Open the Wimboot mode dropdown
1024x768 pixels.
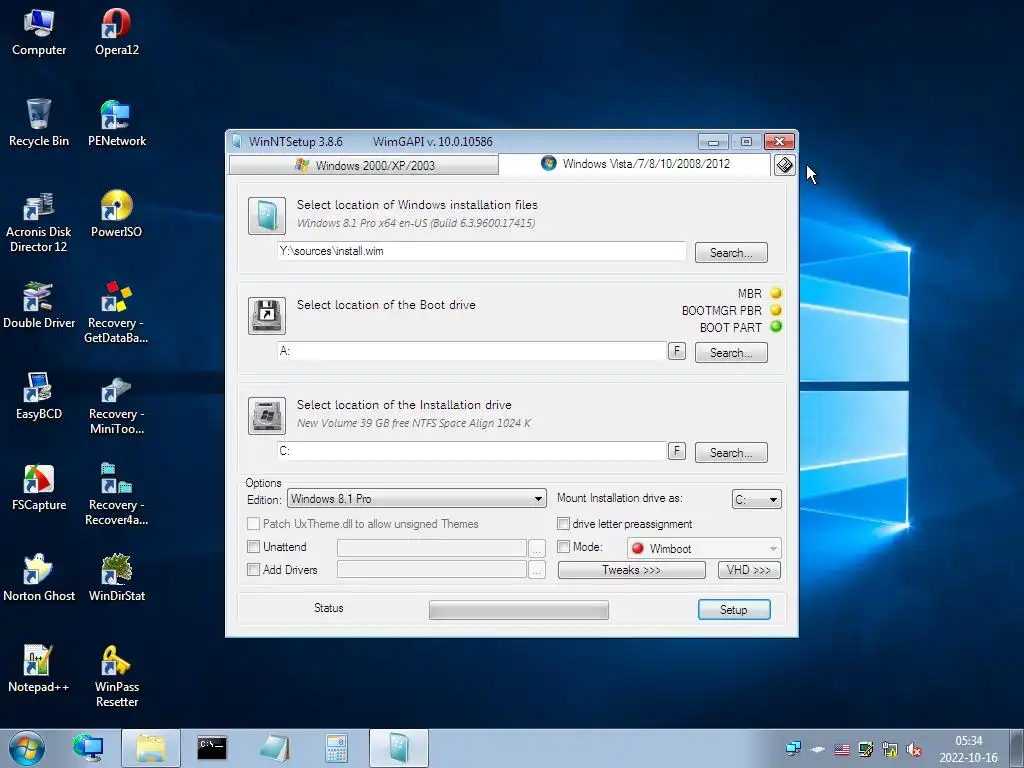point(704,549)
